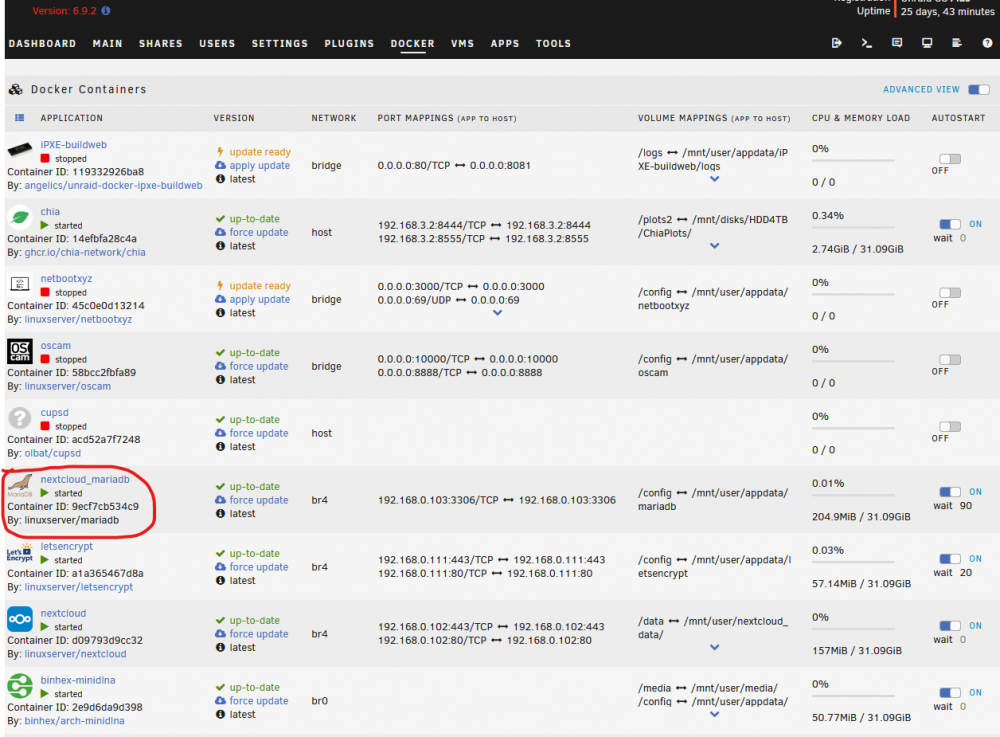Click the letsencrypt CPU load bar

pyautogui.click(x=853, y=562)
